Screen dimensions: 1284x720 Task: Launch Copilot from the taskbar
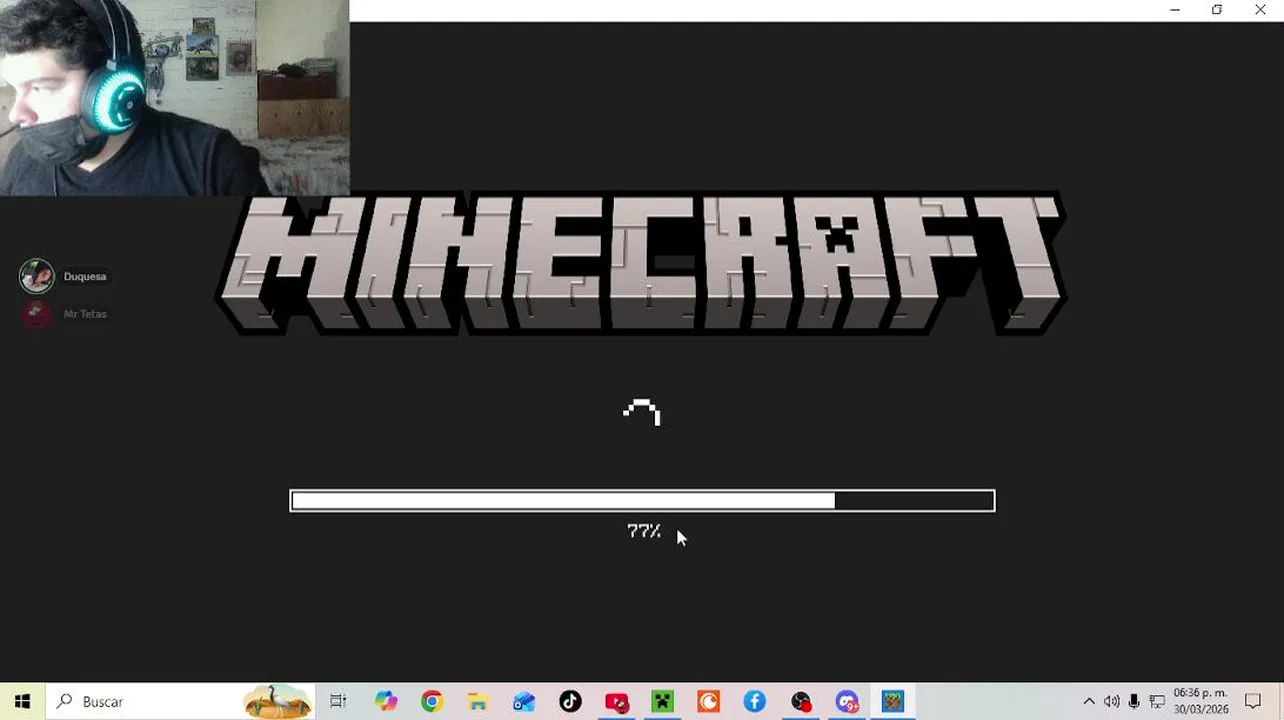coord(386,701)
